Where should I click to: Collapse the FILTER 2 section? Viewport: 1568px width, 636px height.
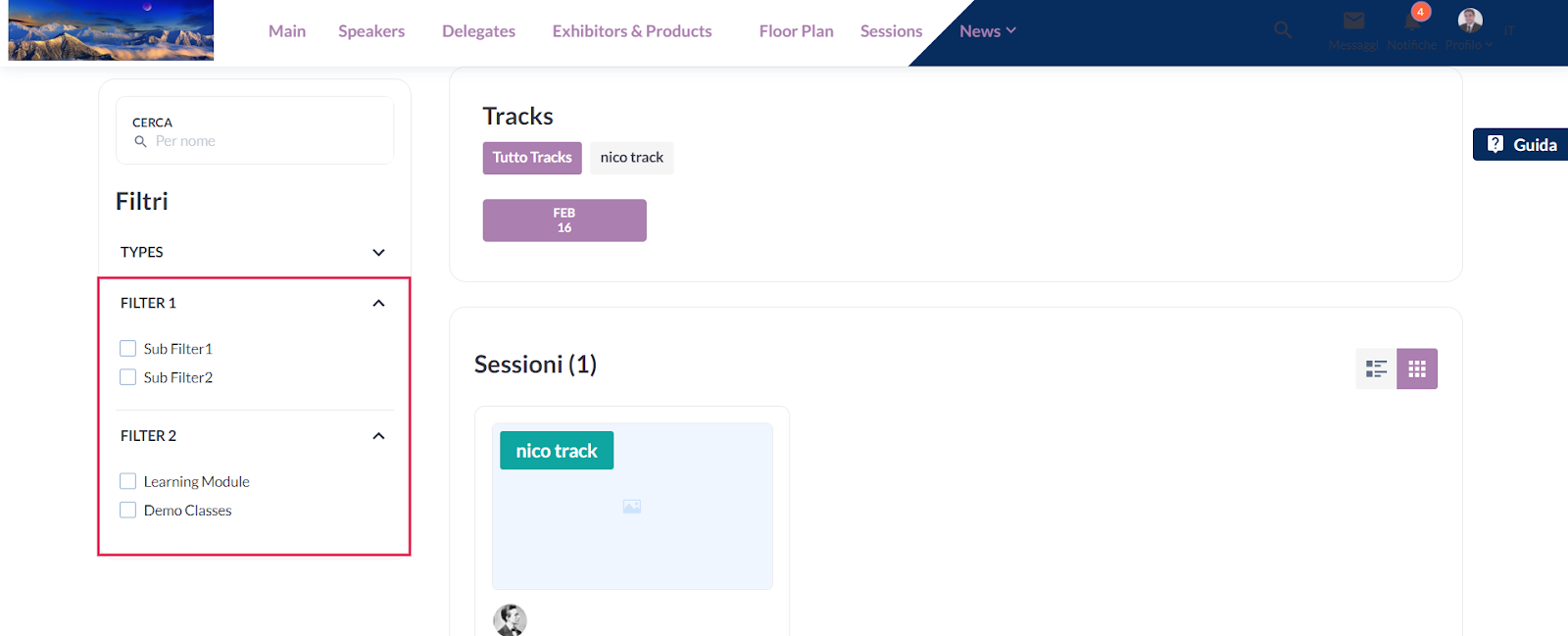[378, 435]
